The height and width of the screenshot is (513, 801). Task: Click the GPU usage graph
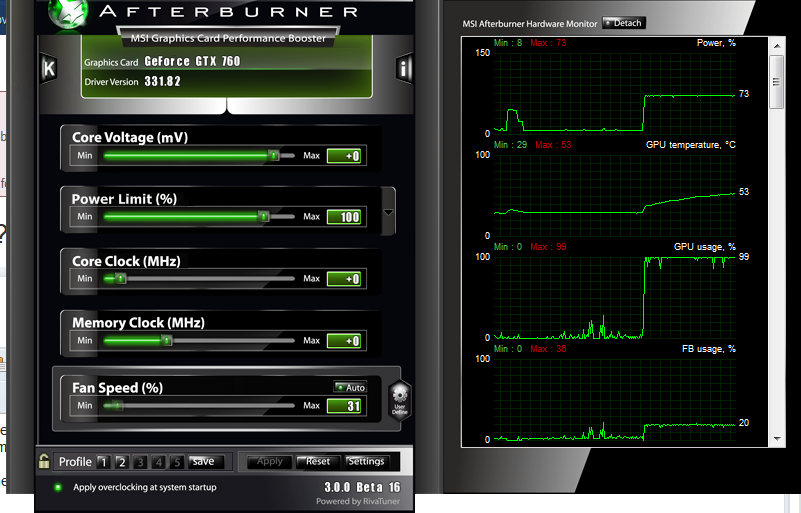[615, 297]
